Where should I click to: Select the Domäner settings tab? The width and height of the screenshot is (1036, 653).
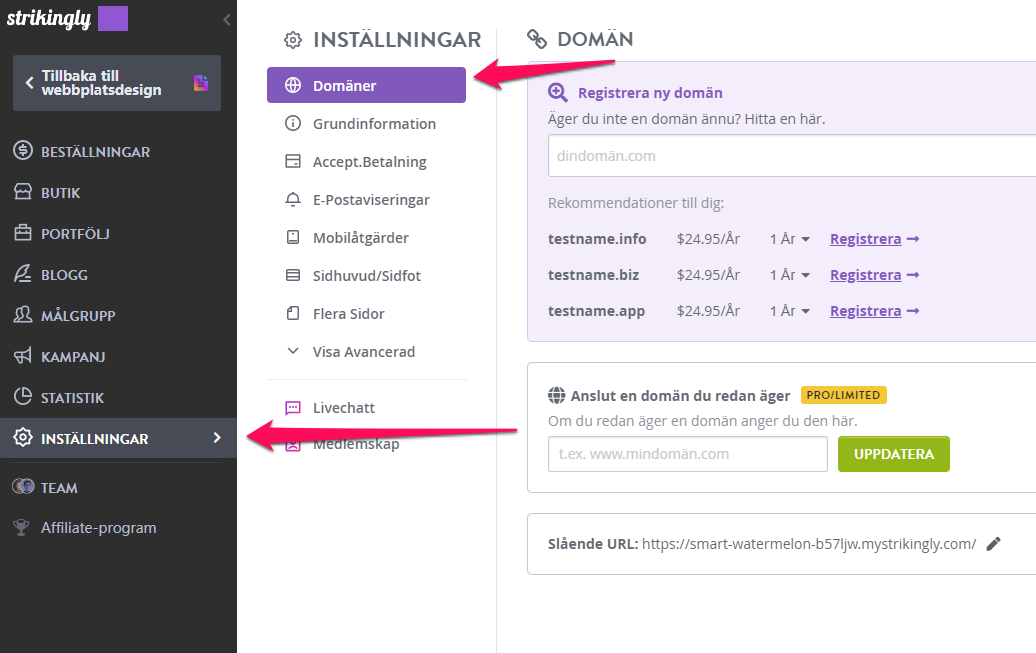[x=366, y=85]
